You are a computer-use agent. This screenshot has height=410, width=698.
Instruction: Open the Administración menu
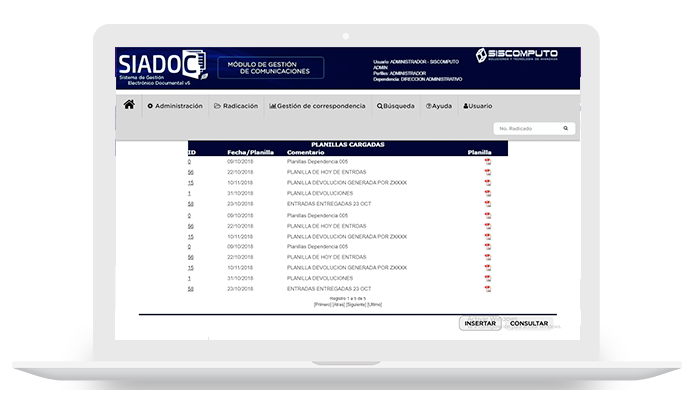(x=175, y=106)
